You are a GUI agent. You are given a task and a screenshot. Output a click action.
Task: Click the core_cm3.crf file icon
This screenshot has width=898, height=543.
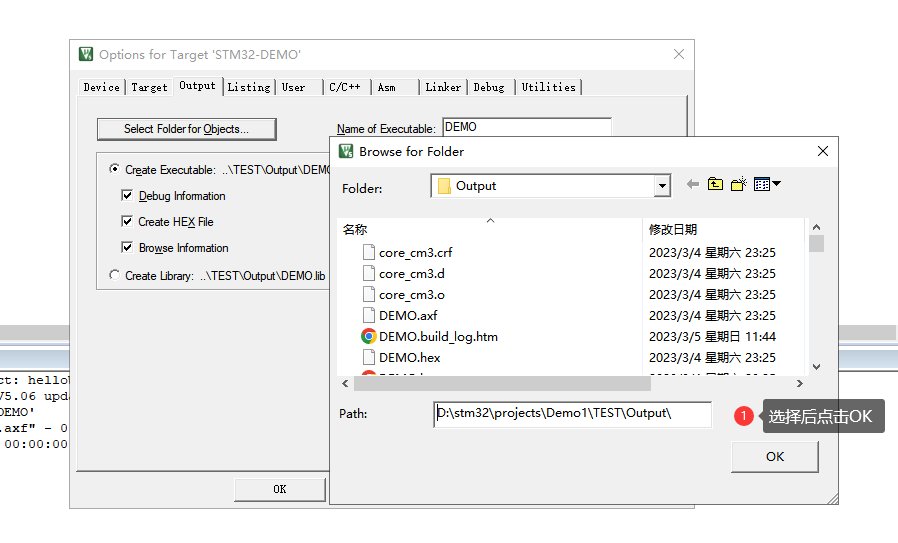click(369, 253)
